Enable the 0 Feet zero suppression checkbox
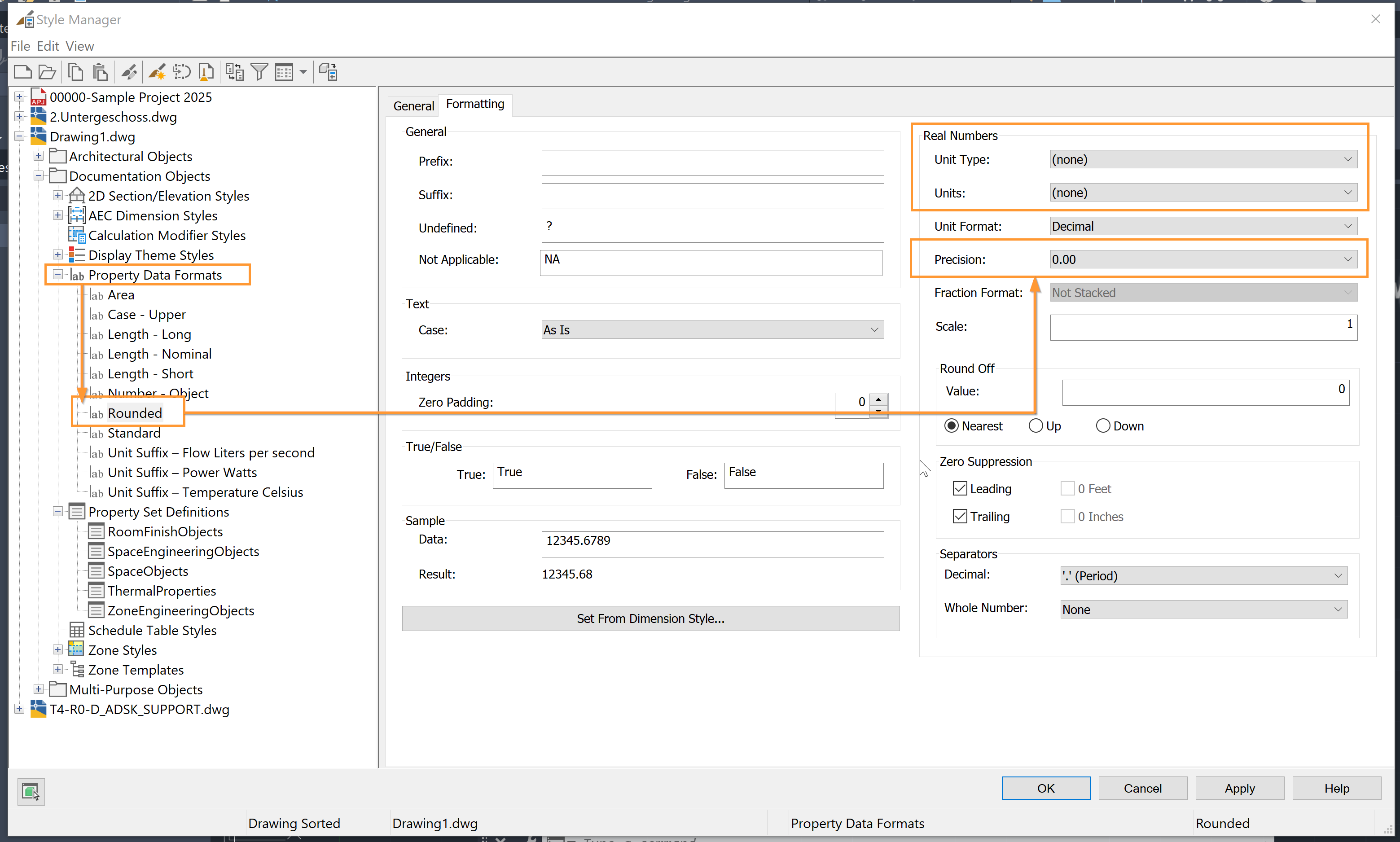1400x842 pixels. tap(1069, 488)
